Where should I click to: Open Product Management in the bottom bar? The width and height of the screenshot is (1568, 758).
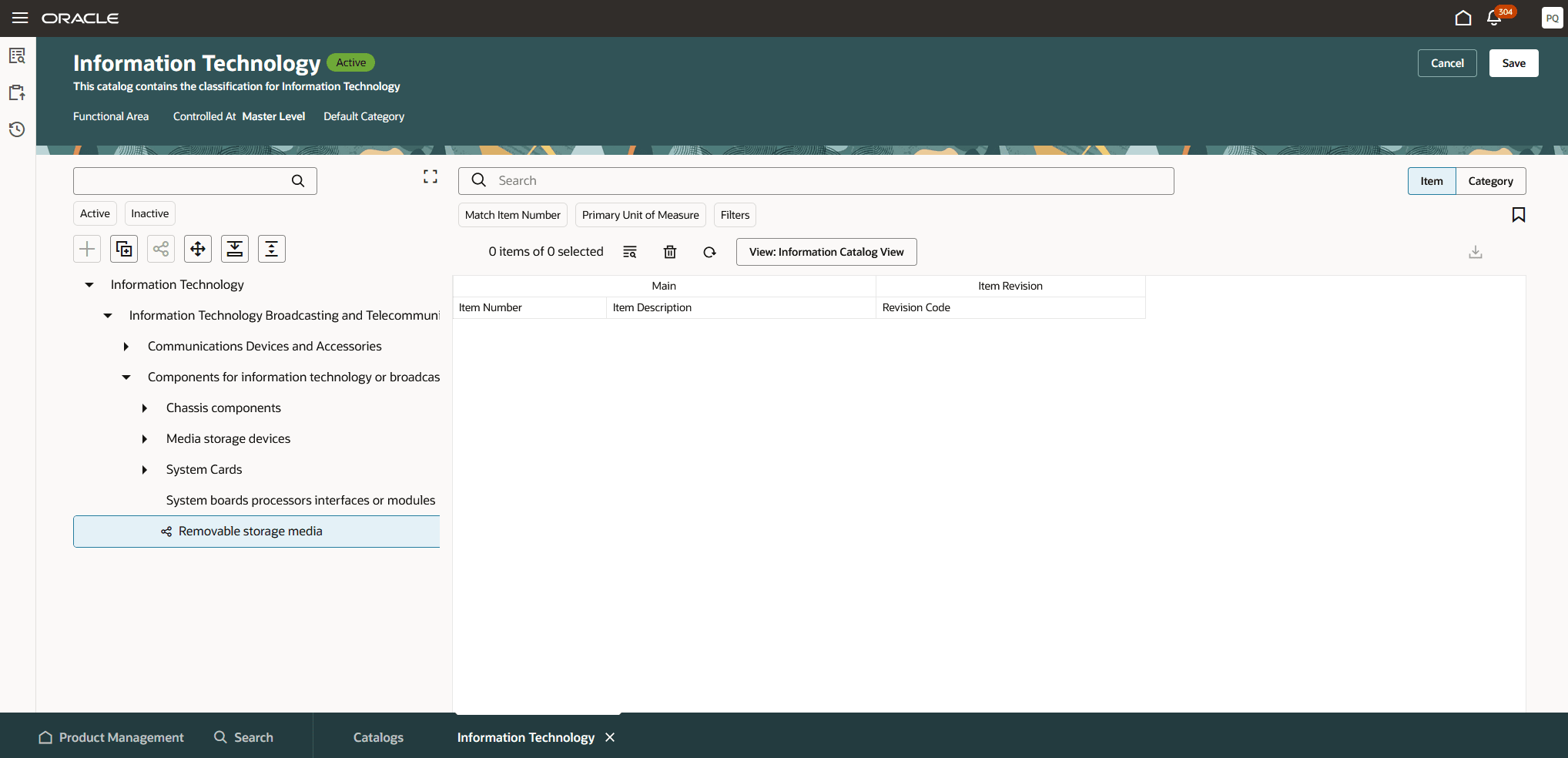coord(111,737)
